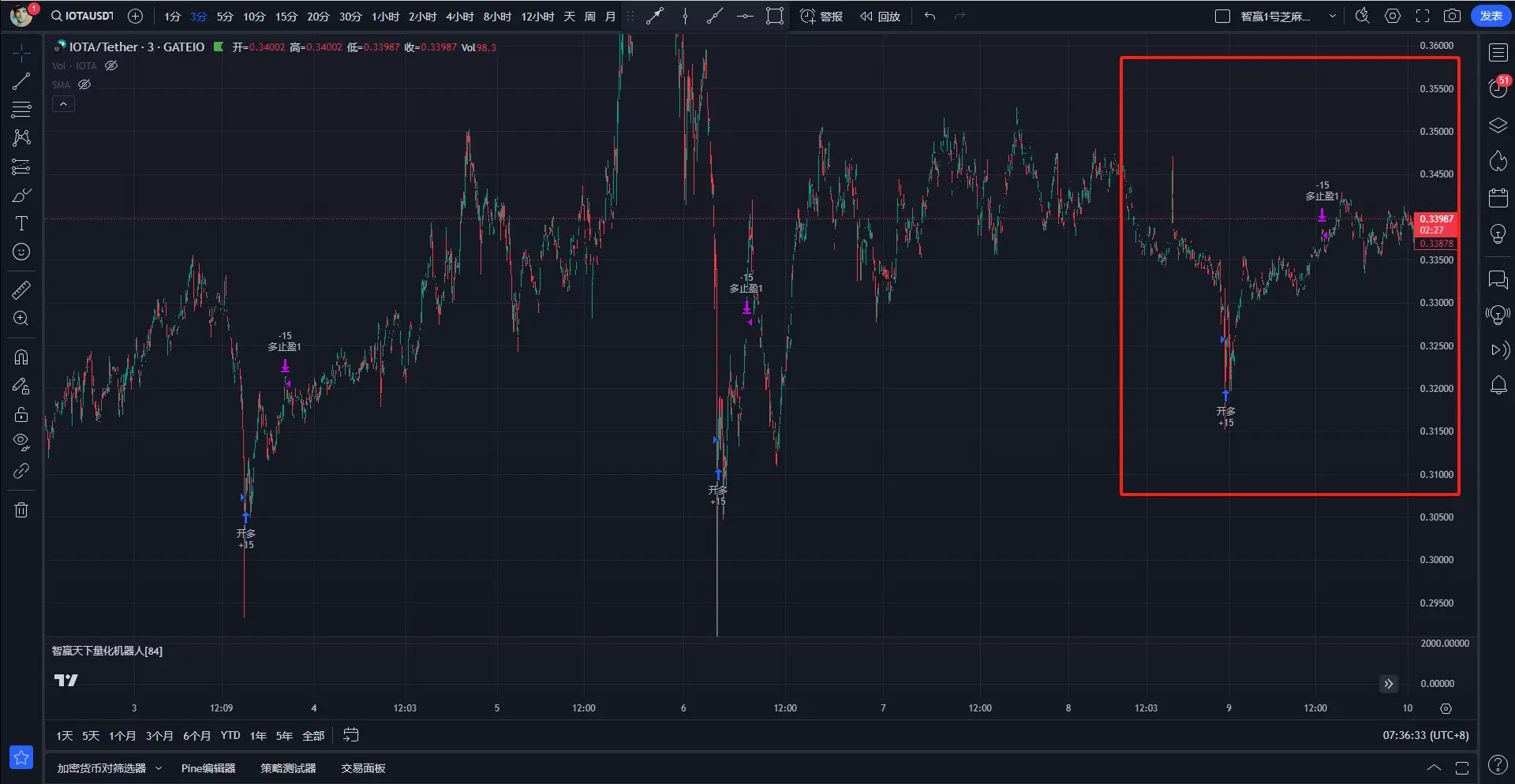Open the favorites star toolbar button
Image resolution: width=1515 pixels, height=784 pixels.
click(x=21, y=757)
